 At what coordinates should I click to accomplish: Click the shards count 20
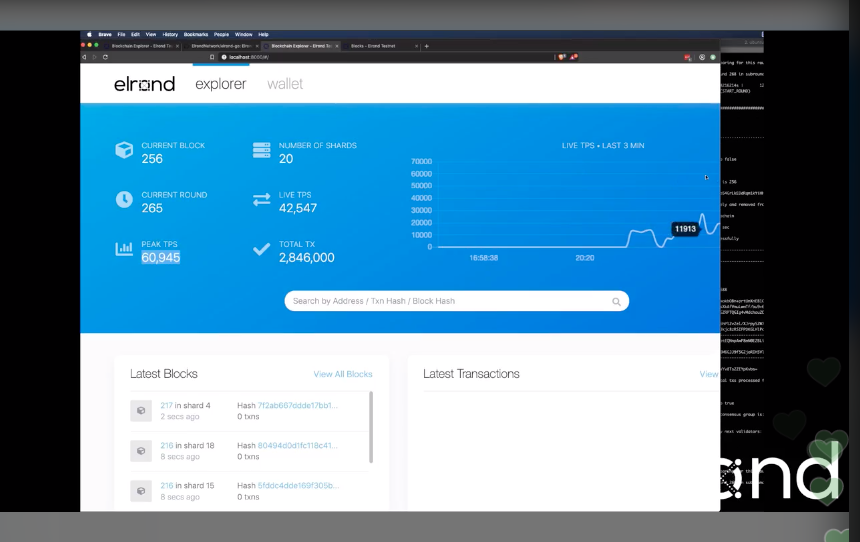click(x=286, y=159)
